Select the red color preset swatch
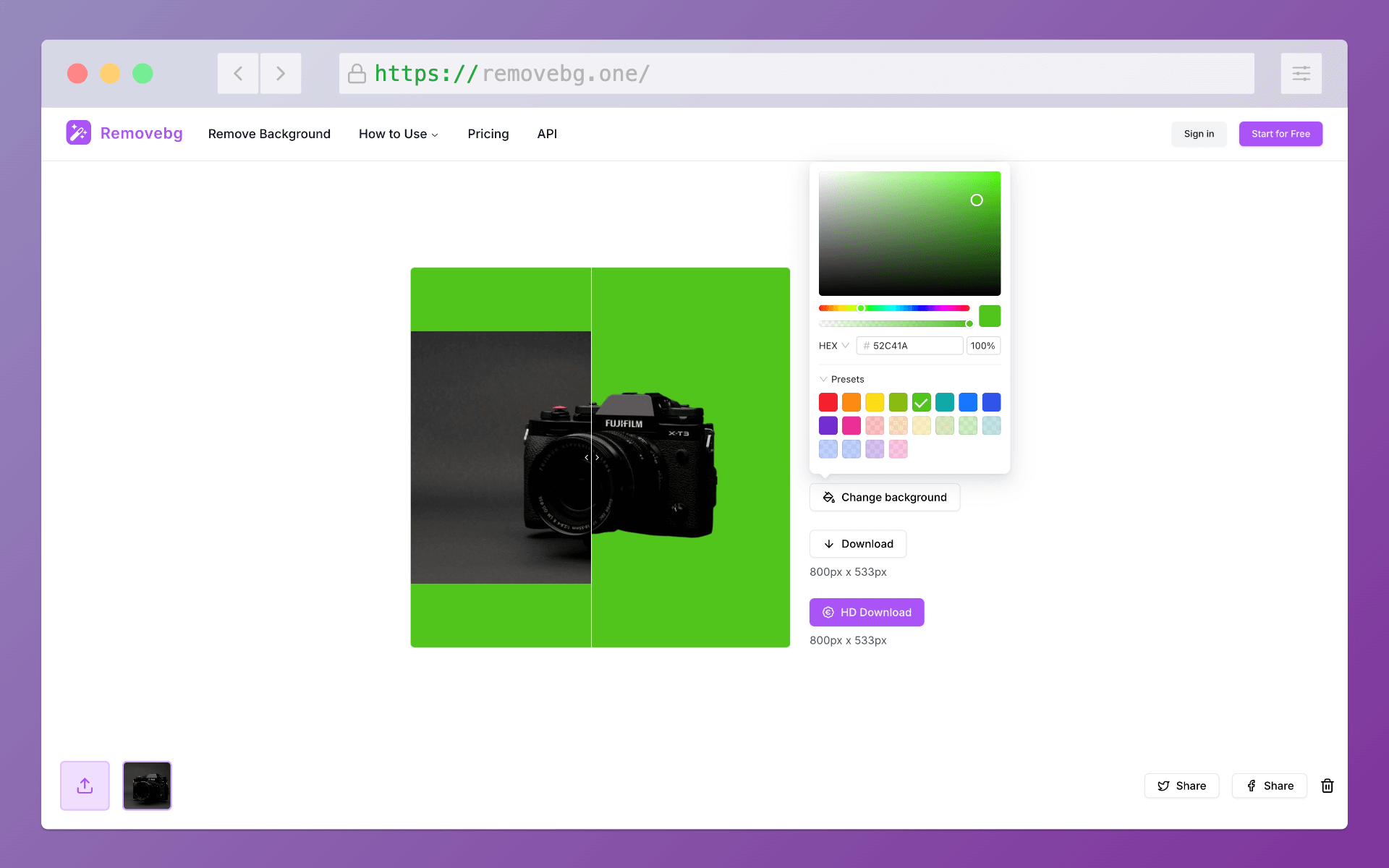The image size is (1389, 868). (828, 402)
